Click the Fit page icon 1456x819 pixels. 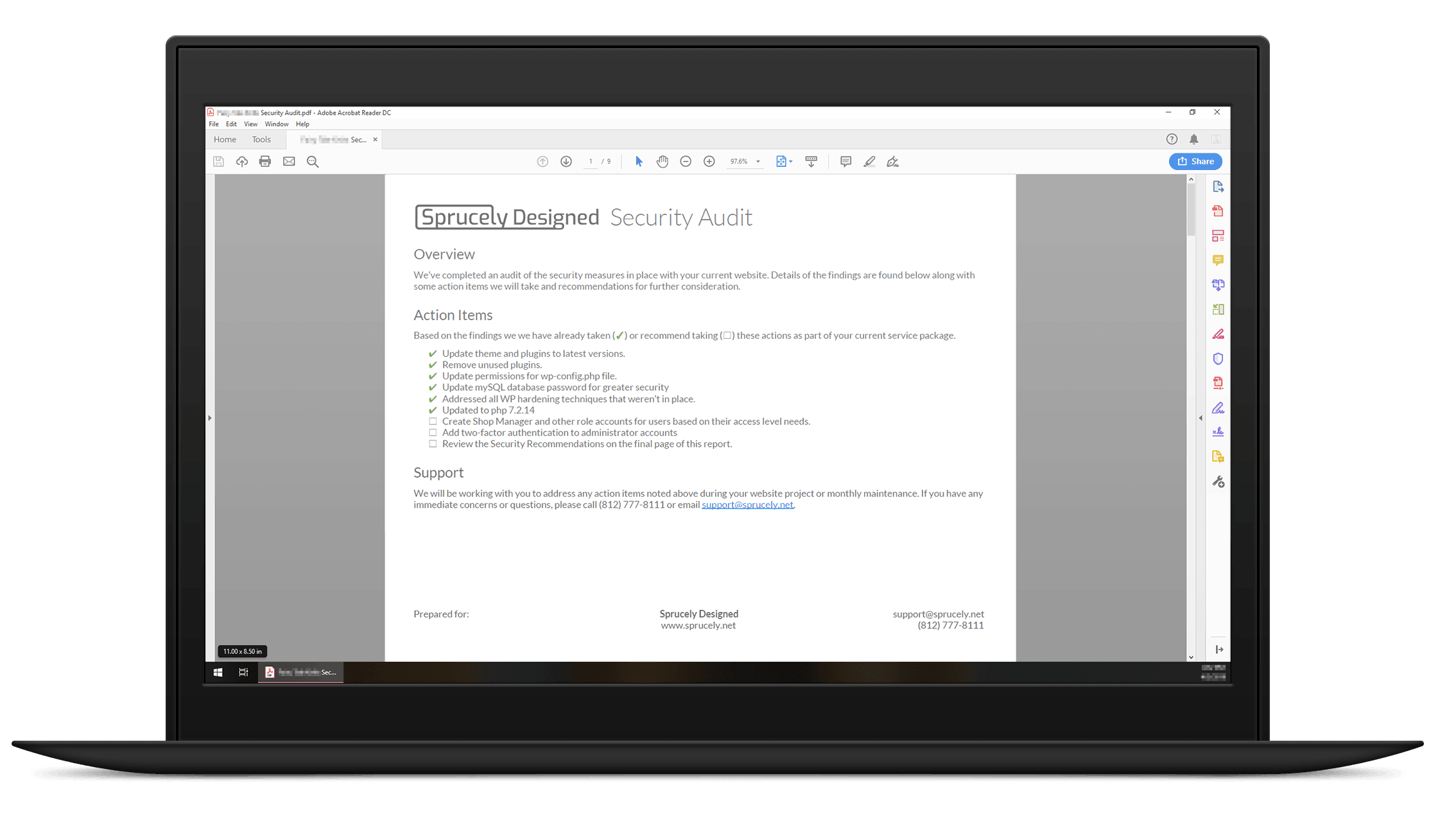click(x=781, y=162)
